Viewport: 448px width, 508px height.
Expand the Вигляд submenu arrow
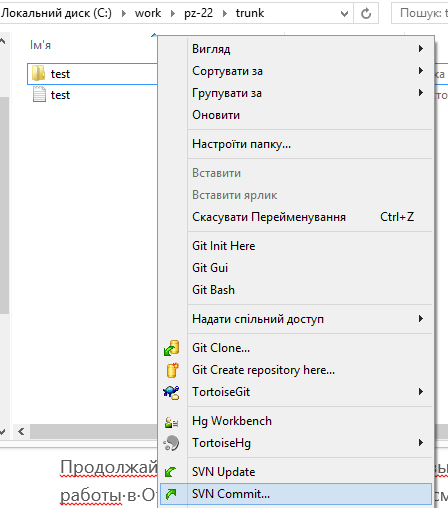[x=421, y=49]
